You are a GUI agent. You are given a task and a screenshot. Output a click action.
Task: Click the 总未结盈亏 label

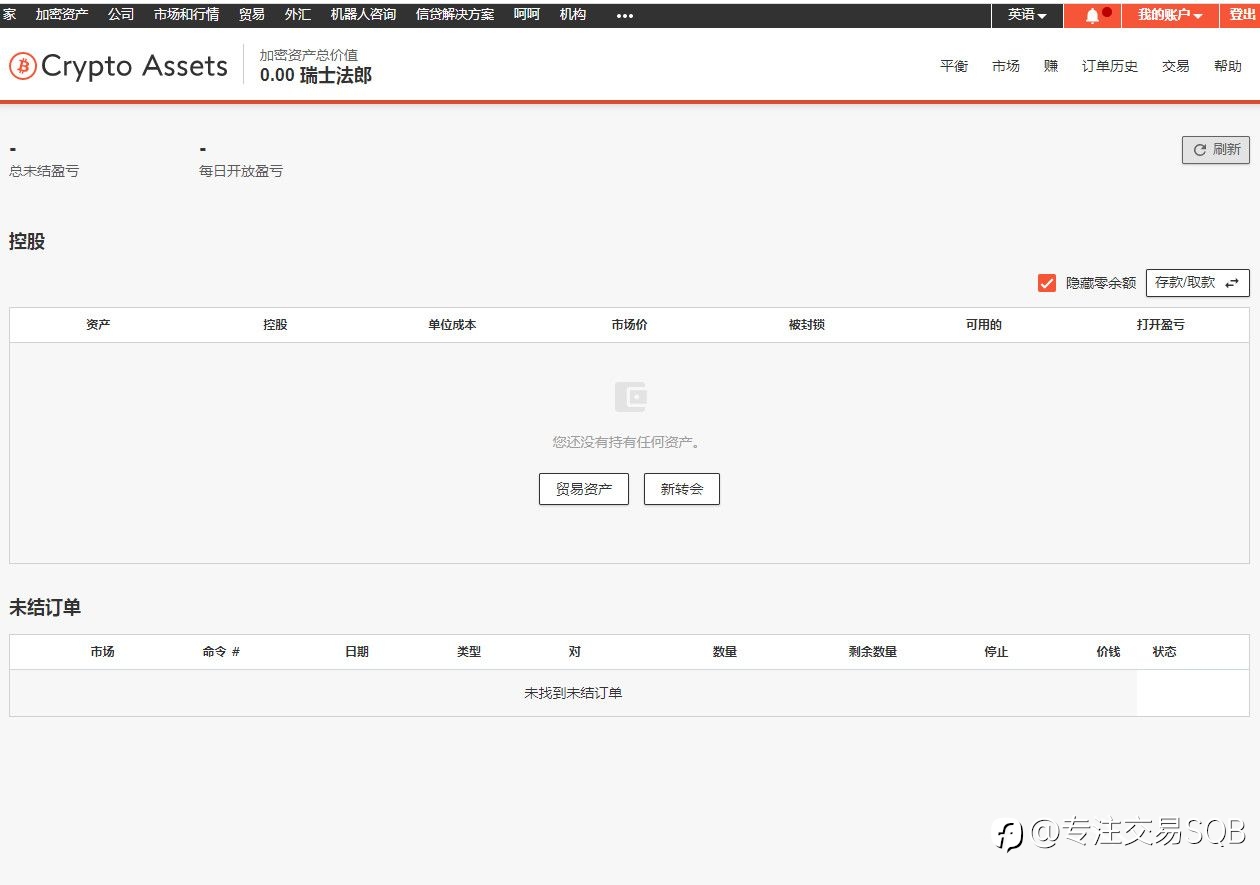coord(44,171)
